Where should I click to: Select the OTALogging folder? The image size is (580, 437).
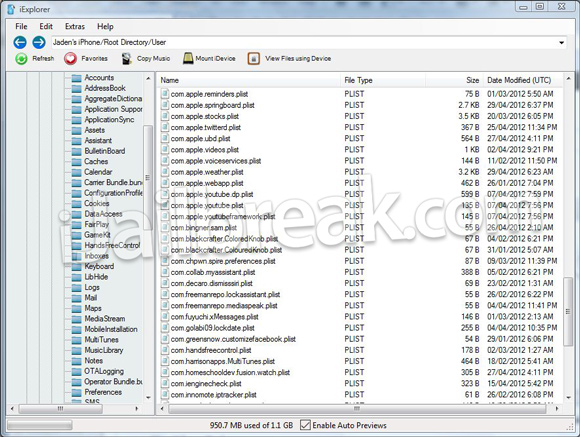click(104, 371)
